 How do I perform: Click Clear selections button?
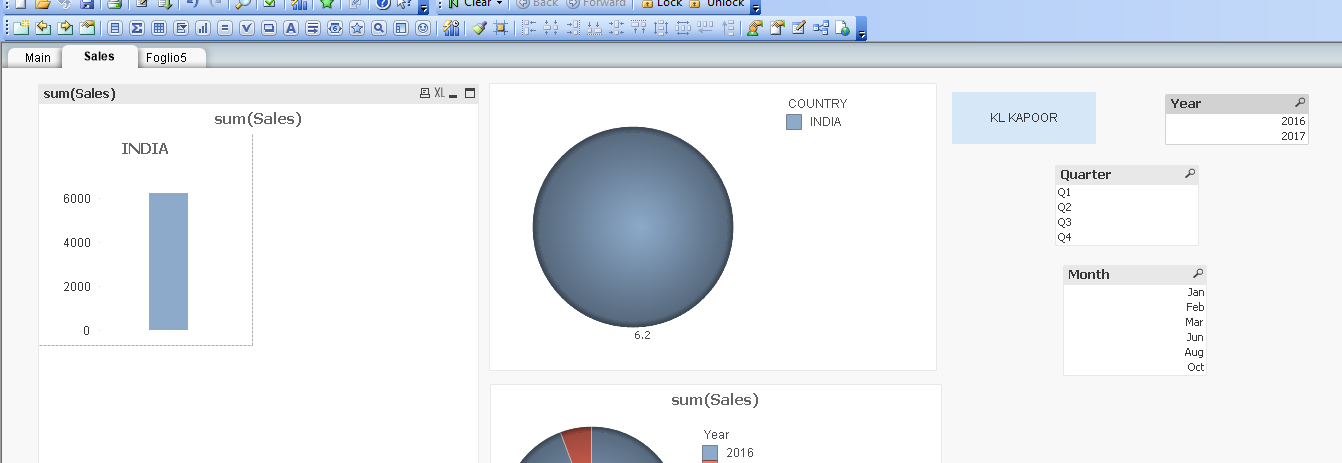[x=468, y=4]
